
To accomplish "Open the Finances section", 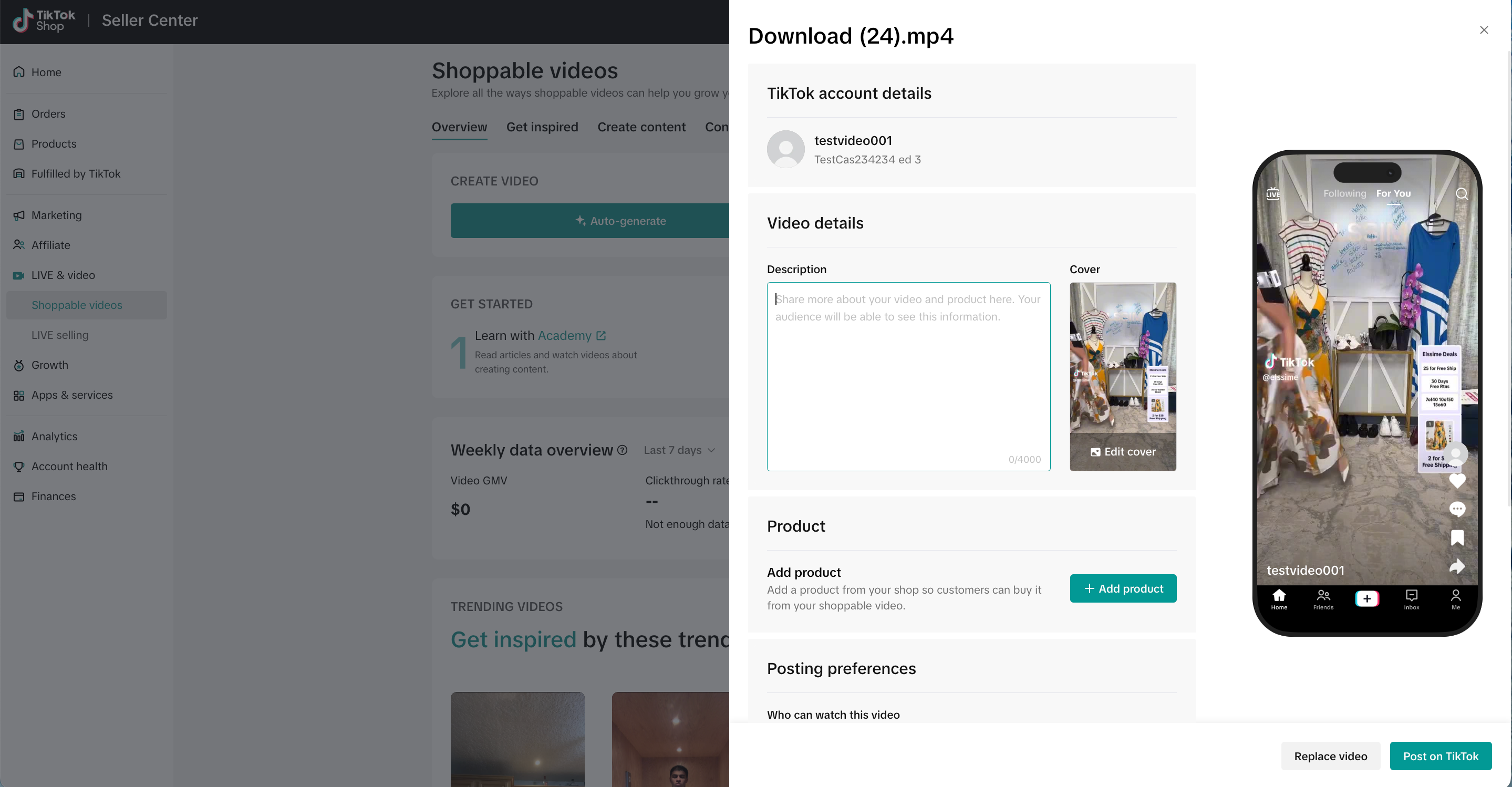I will pyautogui.click(x=54, y=496).
